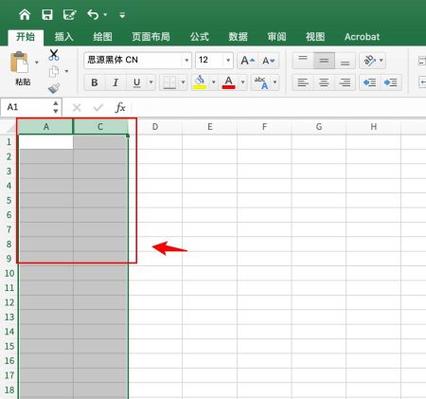426x399 pixels.
Task: Open the 绘图 ribbon tab
Action: click(x=102, y=37)
